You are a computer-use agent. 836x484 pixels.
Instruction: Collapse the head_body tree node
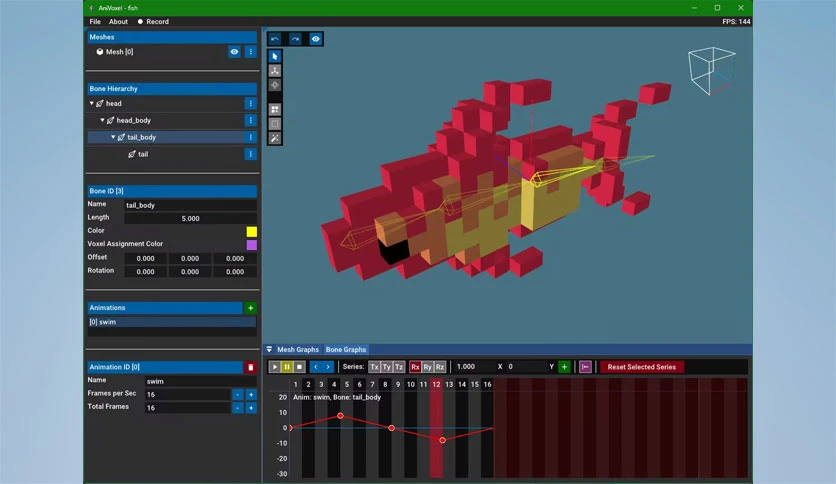pyautogui.click(x=102, y=120)
